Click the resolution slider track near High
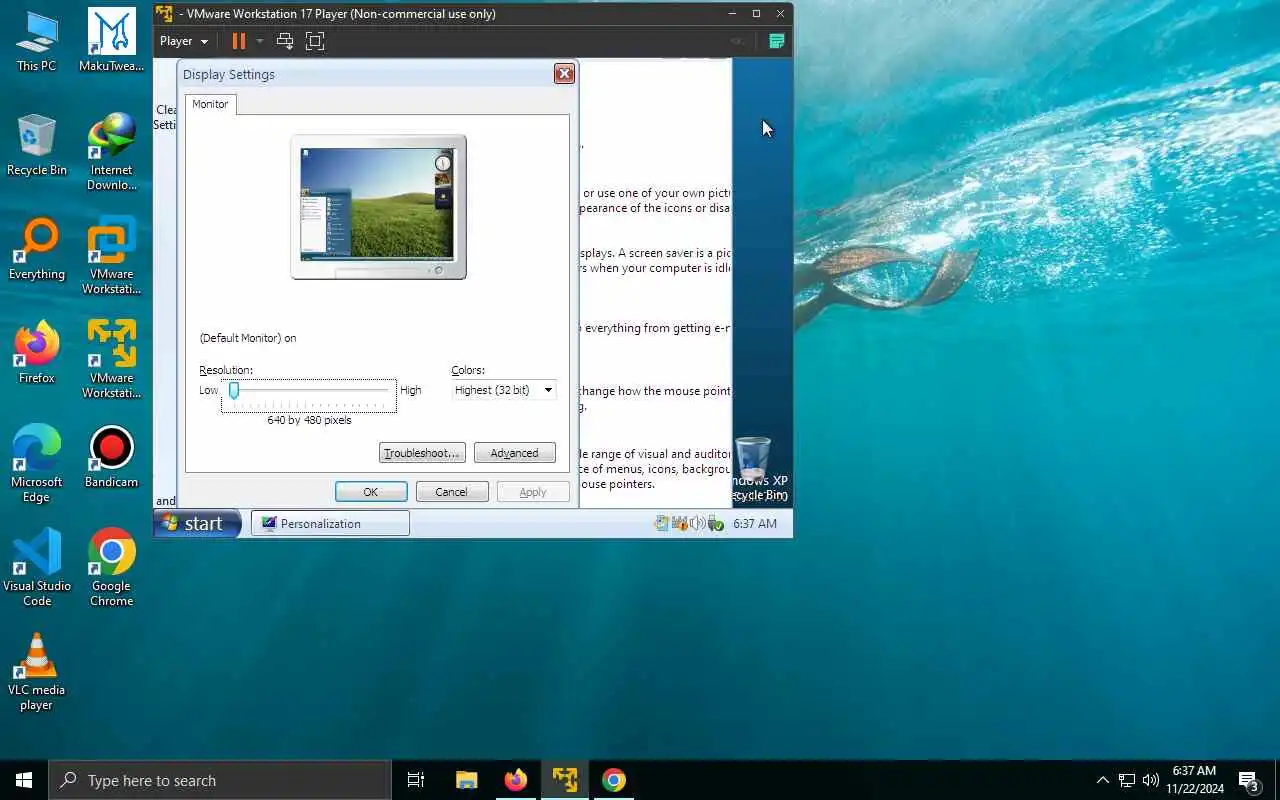Screen dimensions: 1280x800 [x=386, y=390]
